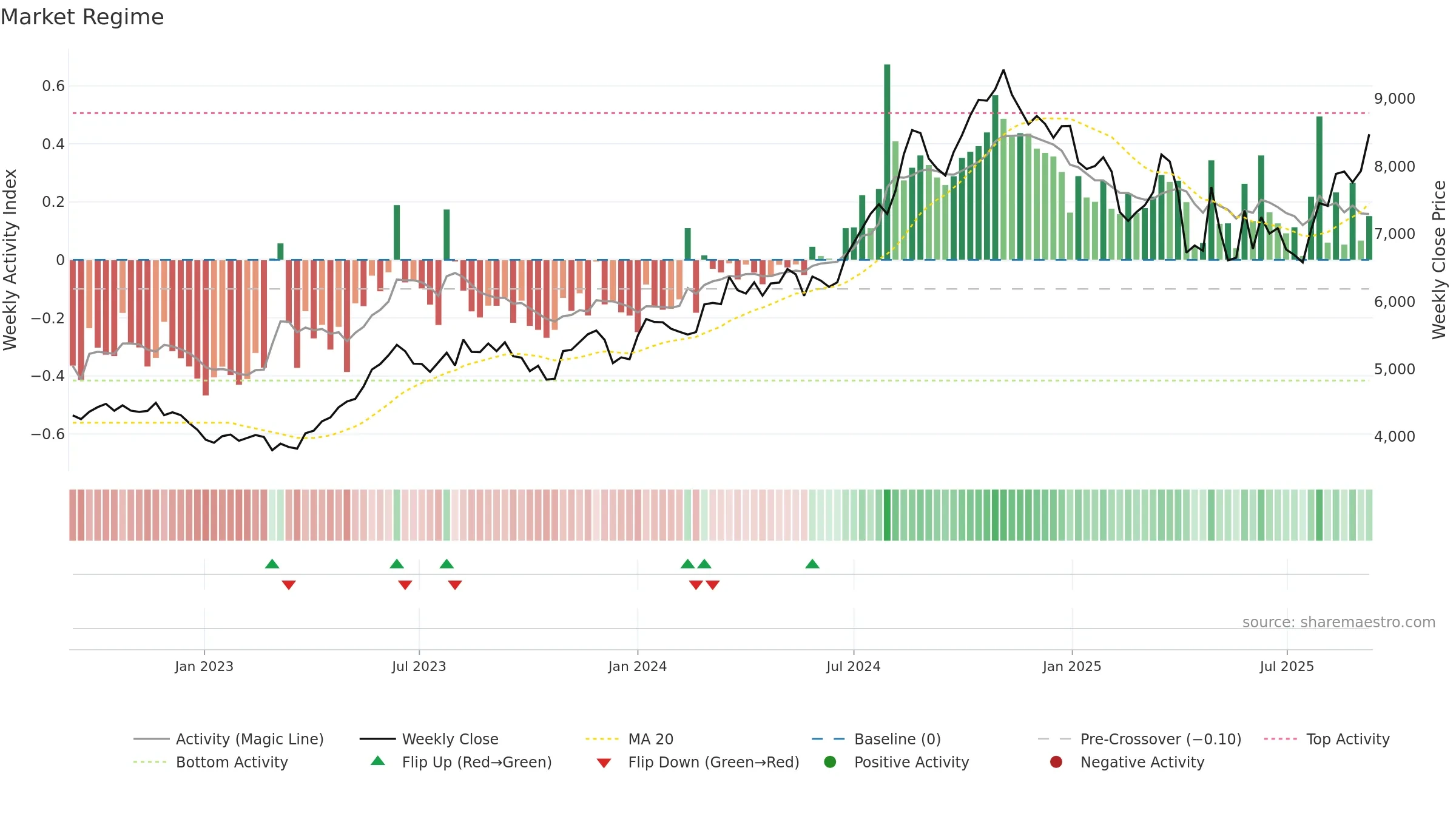The width and height of the screenshot is (1456, 819).
Task: Click the darkest green cell in the heat strip
Action: 887,515
